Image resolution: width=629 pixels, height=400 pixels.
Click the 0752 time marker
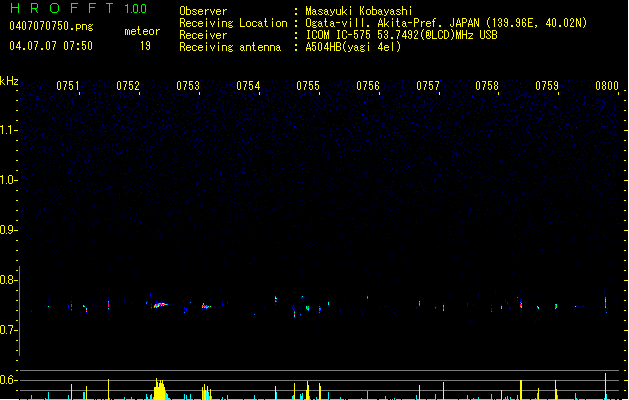coord(128,86)
